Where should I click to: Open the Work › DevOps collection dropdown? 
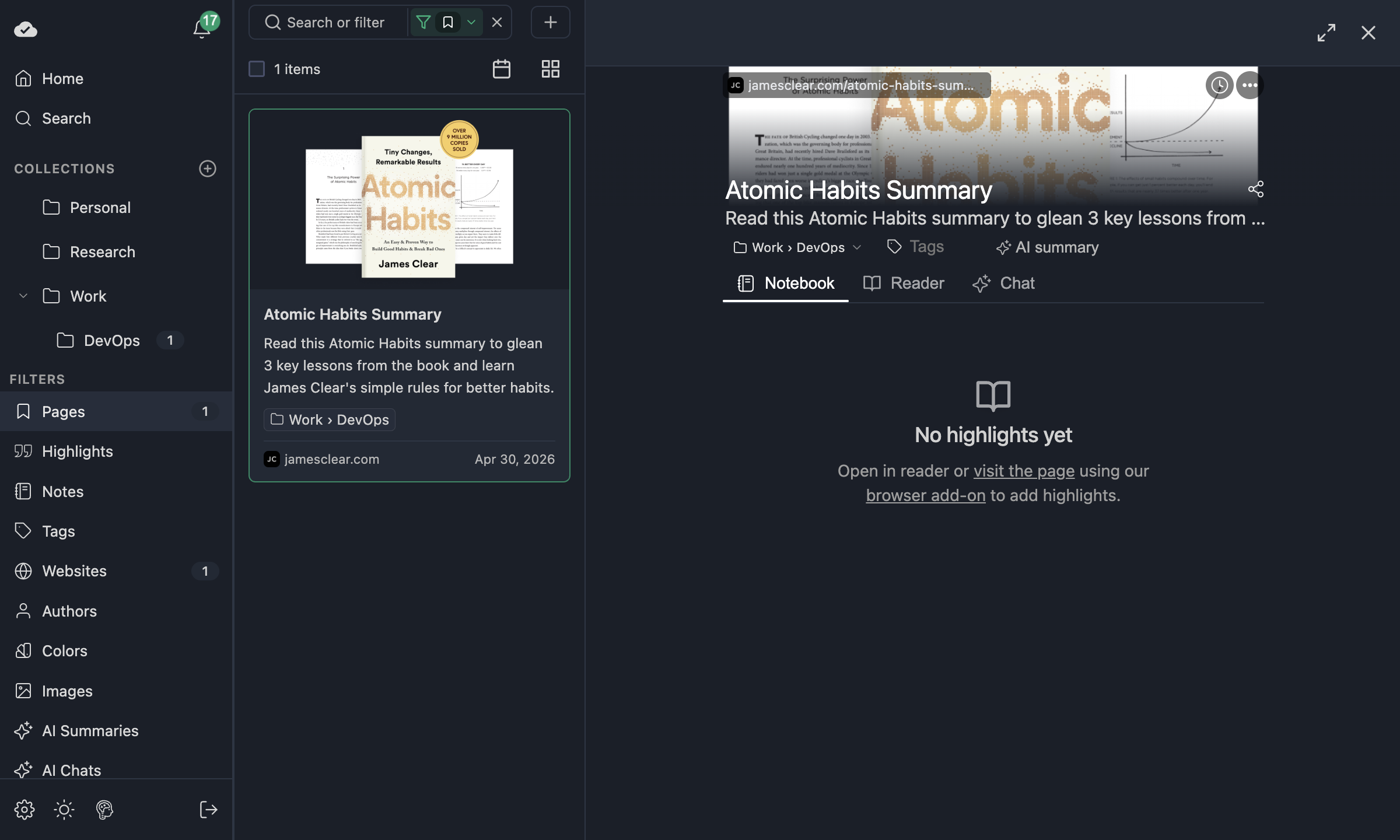point(797,247)
